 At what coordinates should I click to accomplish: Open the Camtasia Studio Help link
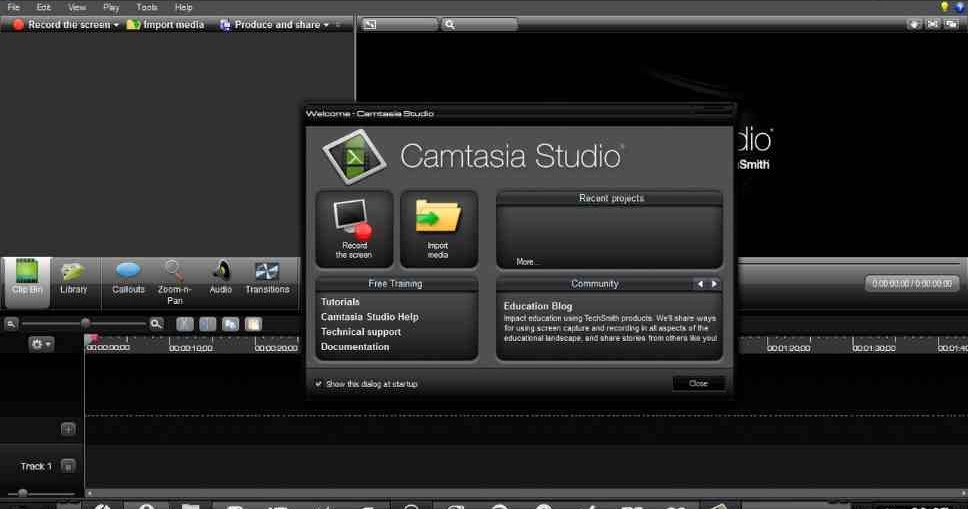(x=369, y=316)
